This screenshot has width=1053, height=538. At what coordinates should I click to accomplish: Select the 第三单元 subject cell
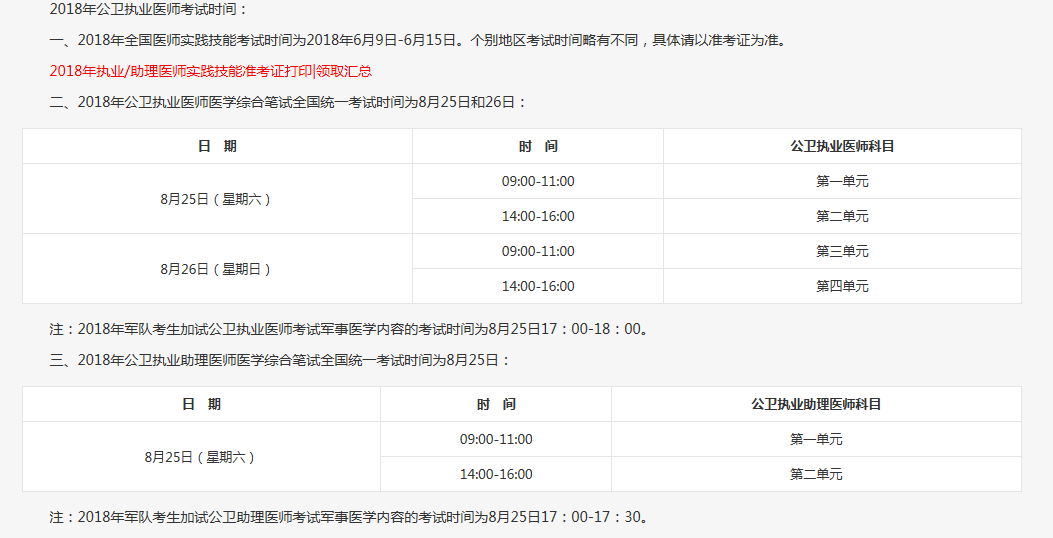coord(842,251)
